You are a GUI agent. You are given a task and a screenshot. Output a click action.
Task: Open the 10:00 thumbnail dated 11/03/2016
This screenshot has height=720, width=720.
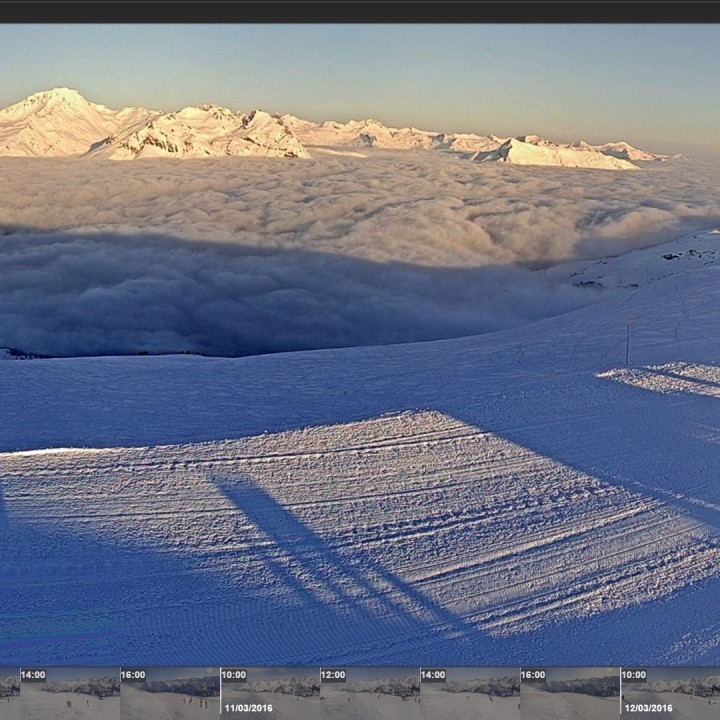coord(270,693)
